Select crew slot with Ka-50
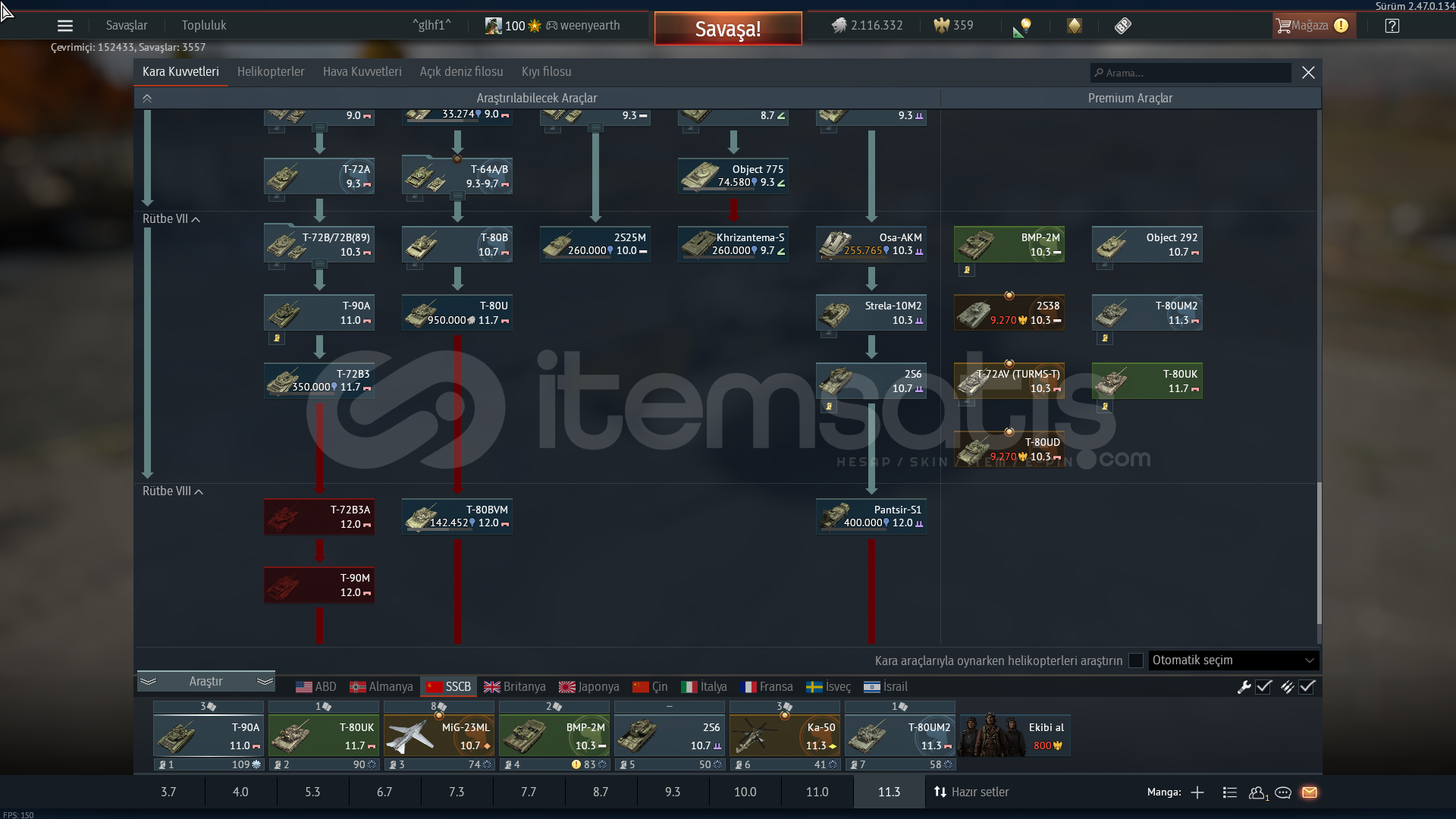 tap(785, 736)
